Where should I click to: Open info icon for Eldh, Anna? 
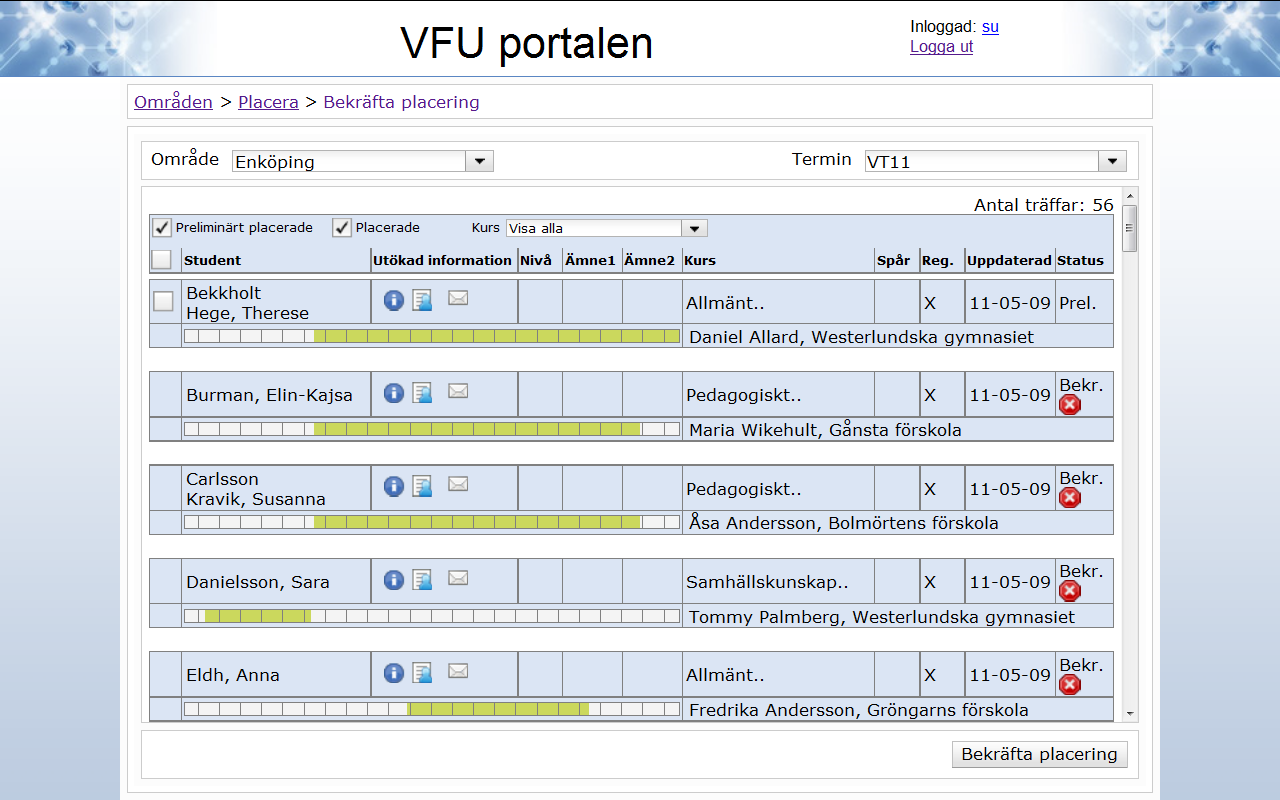point(394,672)
